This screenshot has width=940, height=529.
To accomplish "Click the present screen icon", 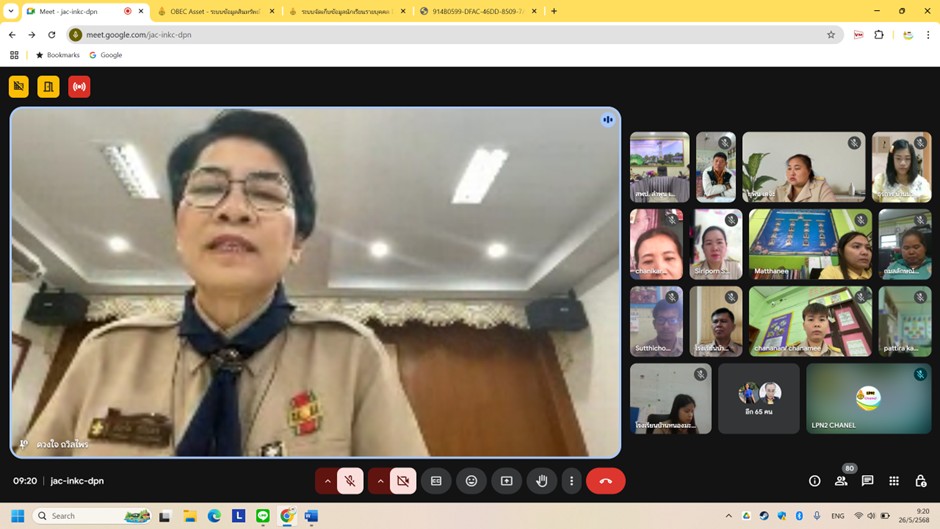I will pyautogui.click(x=506, y=481).
